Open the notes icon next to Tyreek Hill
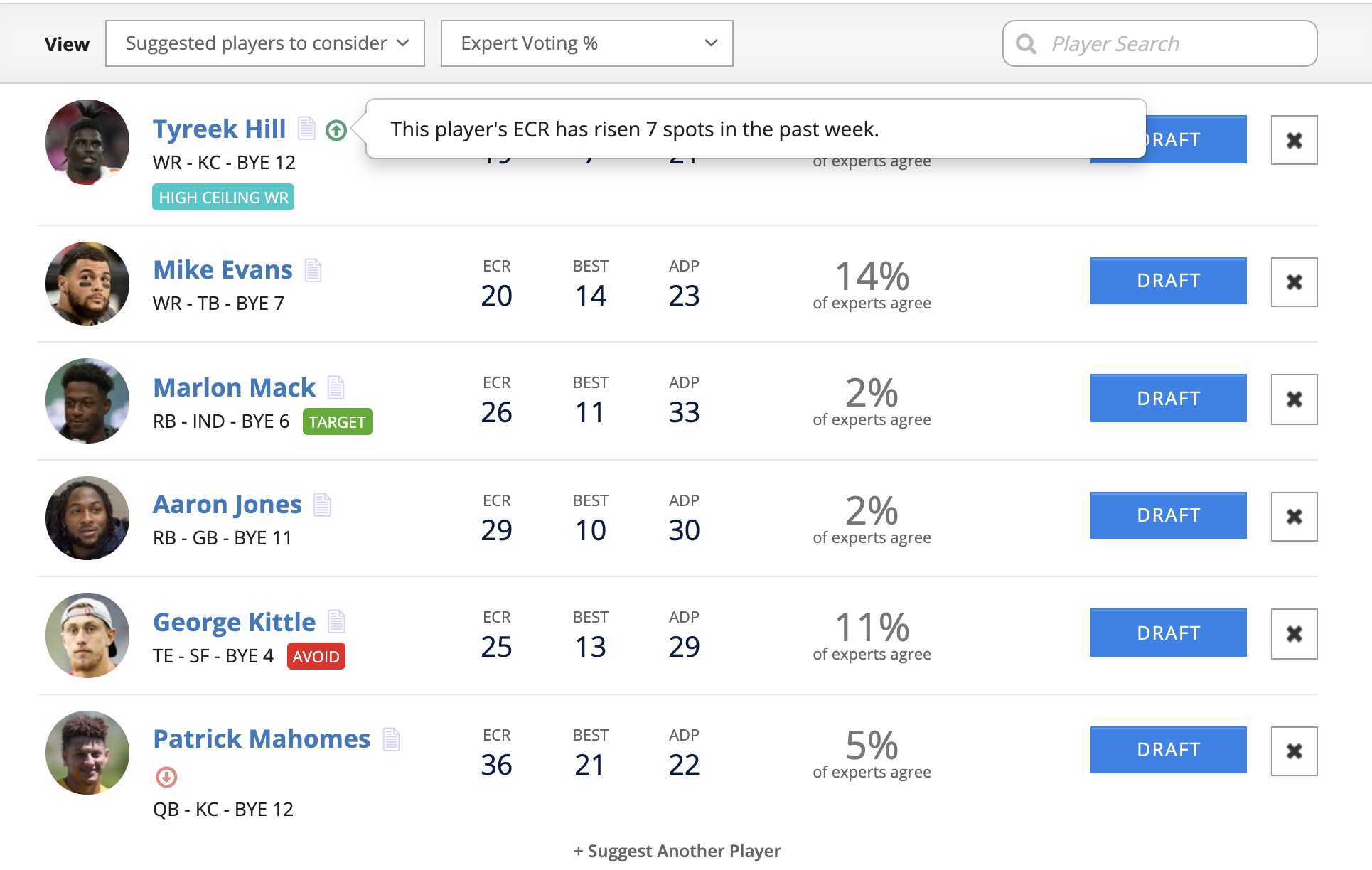The image size is (1372, 870). pos(306,129)
